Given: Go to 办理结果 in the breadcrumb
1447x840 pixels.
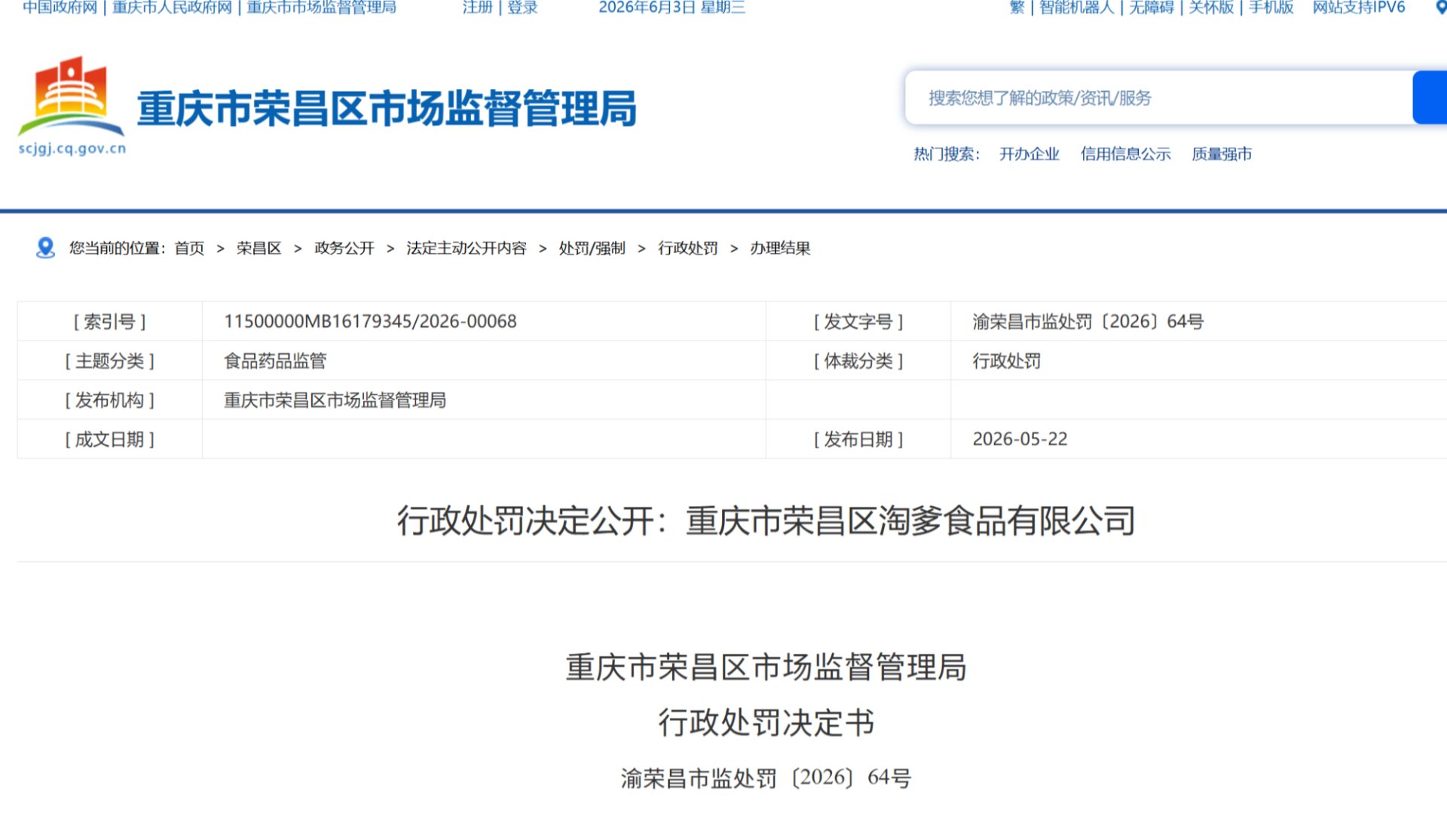Looking at the screenshot, I should click(x=780, y=249).
